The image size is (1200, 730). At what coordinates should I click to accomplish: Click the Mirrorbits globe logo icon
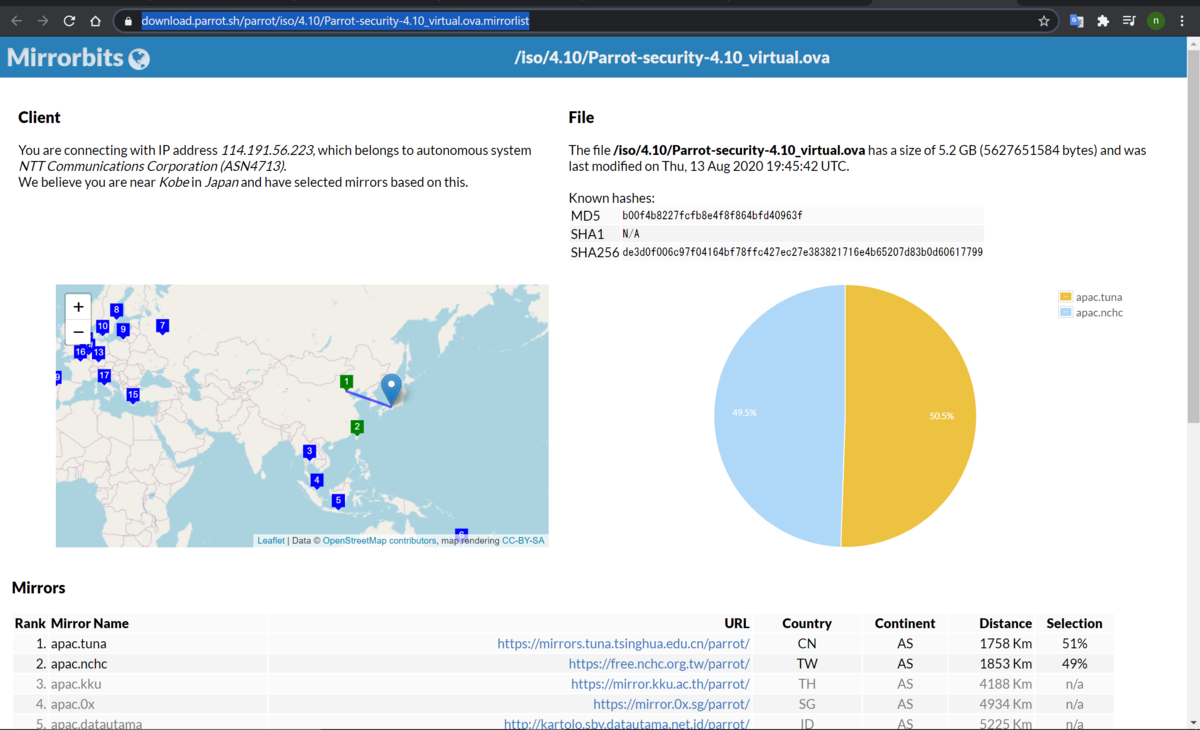[140, 59]
